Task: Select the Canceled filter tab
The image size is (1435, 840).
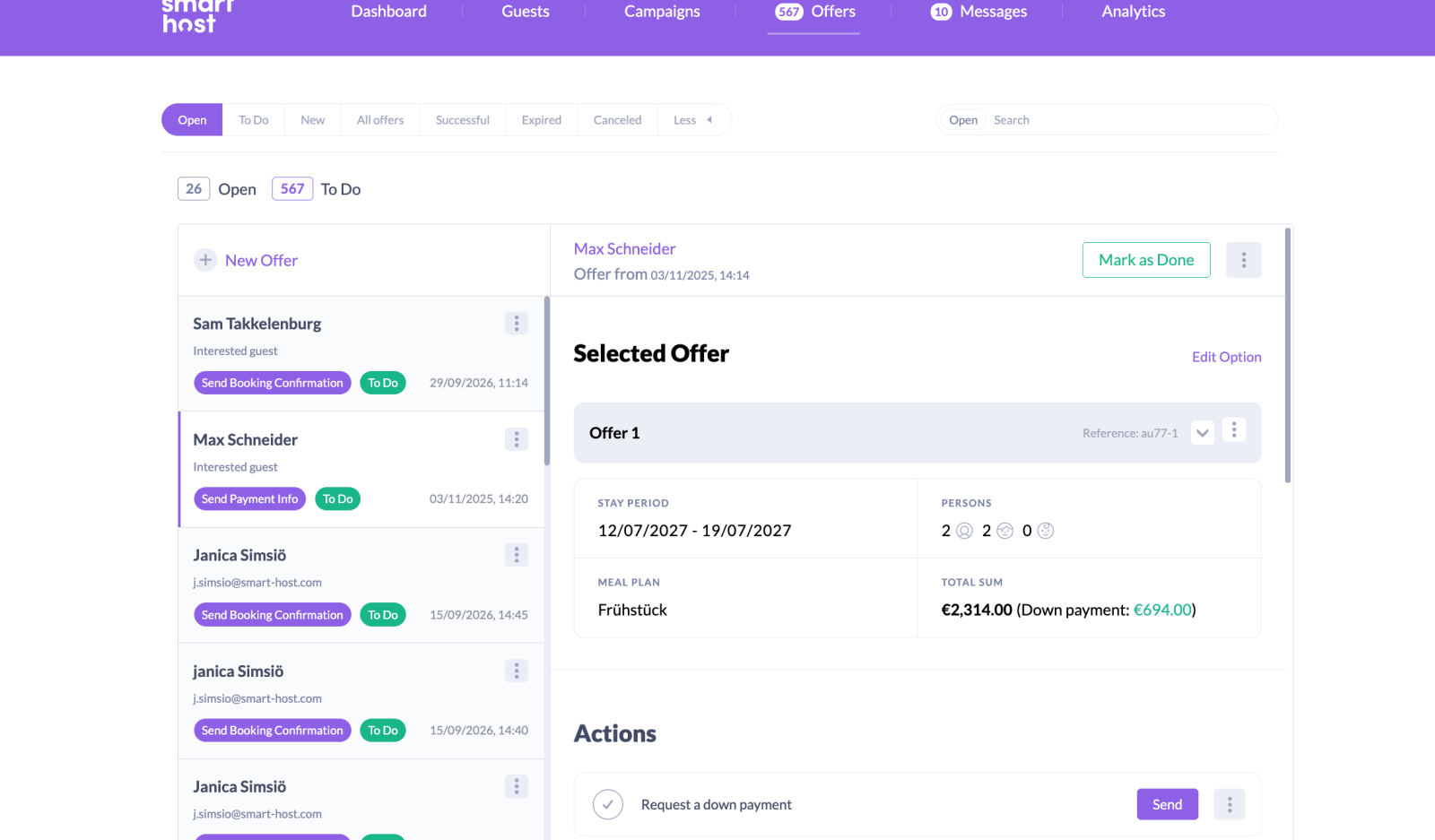Action: point(618,120)
